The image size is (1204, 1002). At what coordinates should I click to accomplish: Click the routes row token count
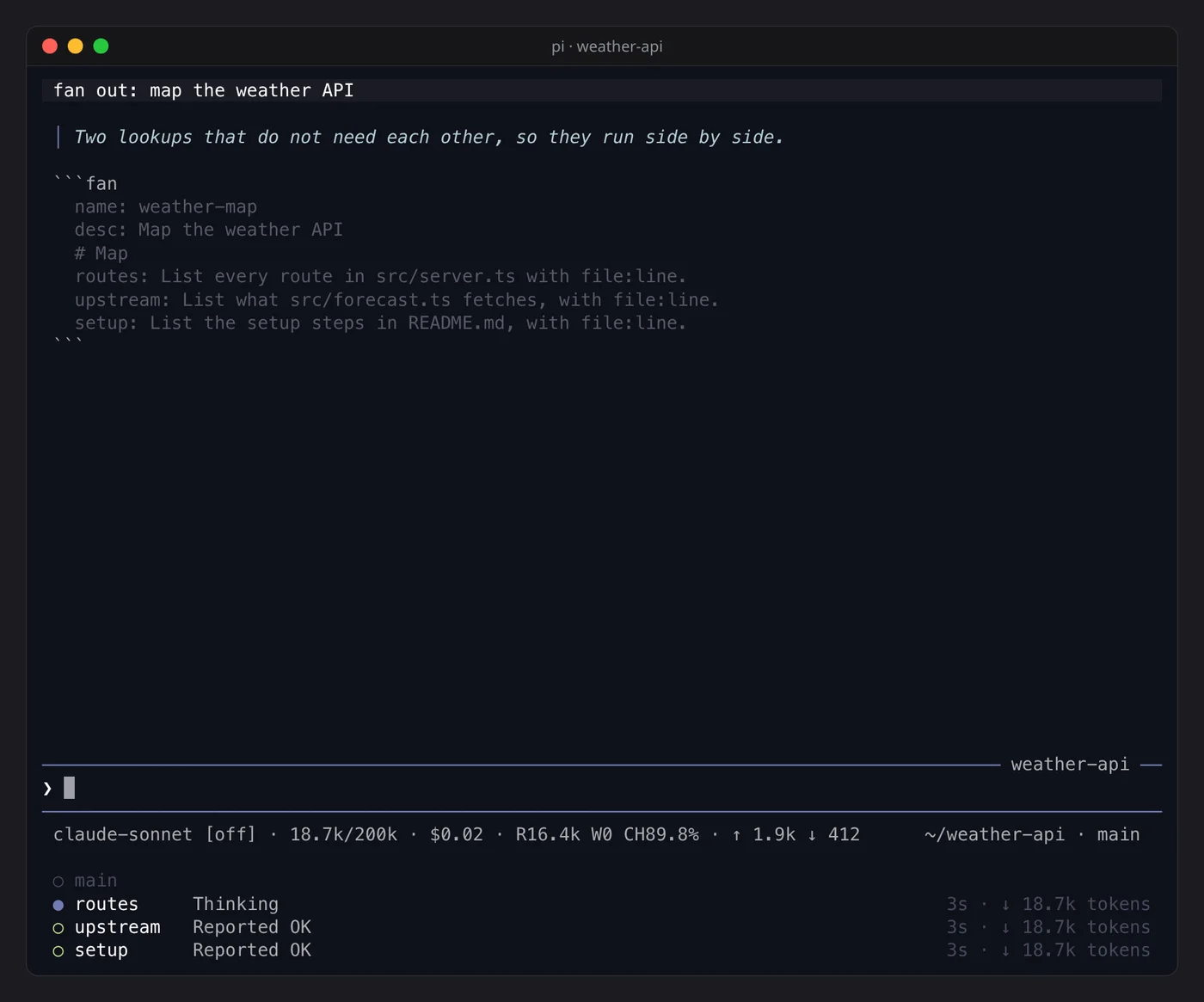tap(1076, 904)
